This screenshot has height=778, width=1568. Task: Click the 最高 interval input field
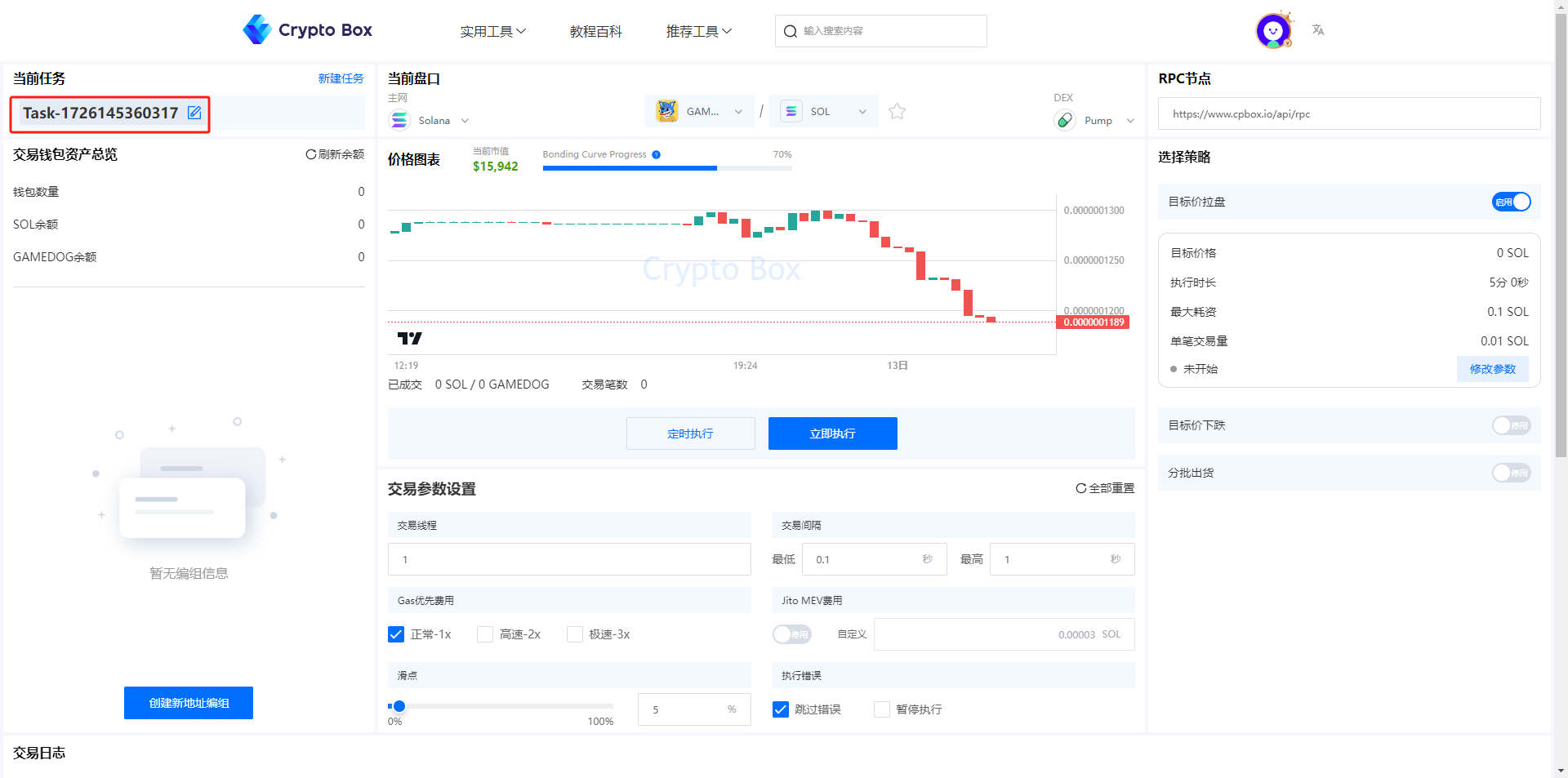[1062, 559]
